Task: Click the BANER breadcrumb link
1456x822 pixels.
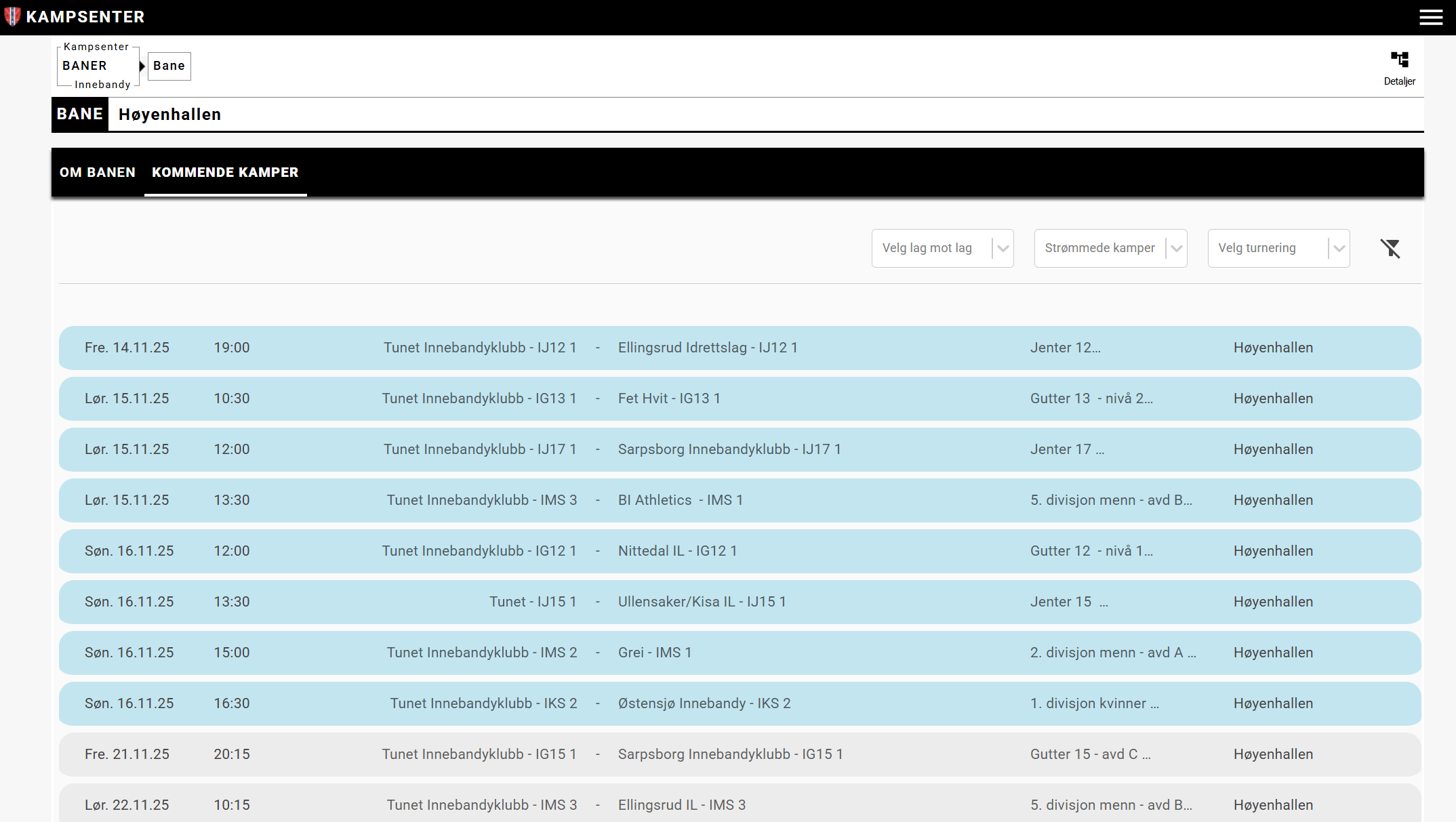Action: [85, 66]
